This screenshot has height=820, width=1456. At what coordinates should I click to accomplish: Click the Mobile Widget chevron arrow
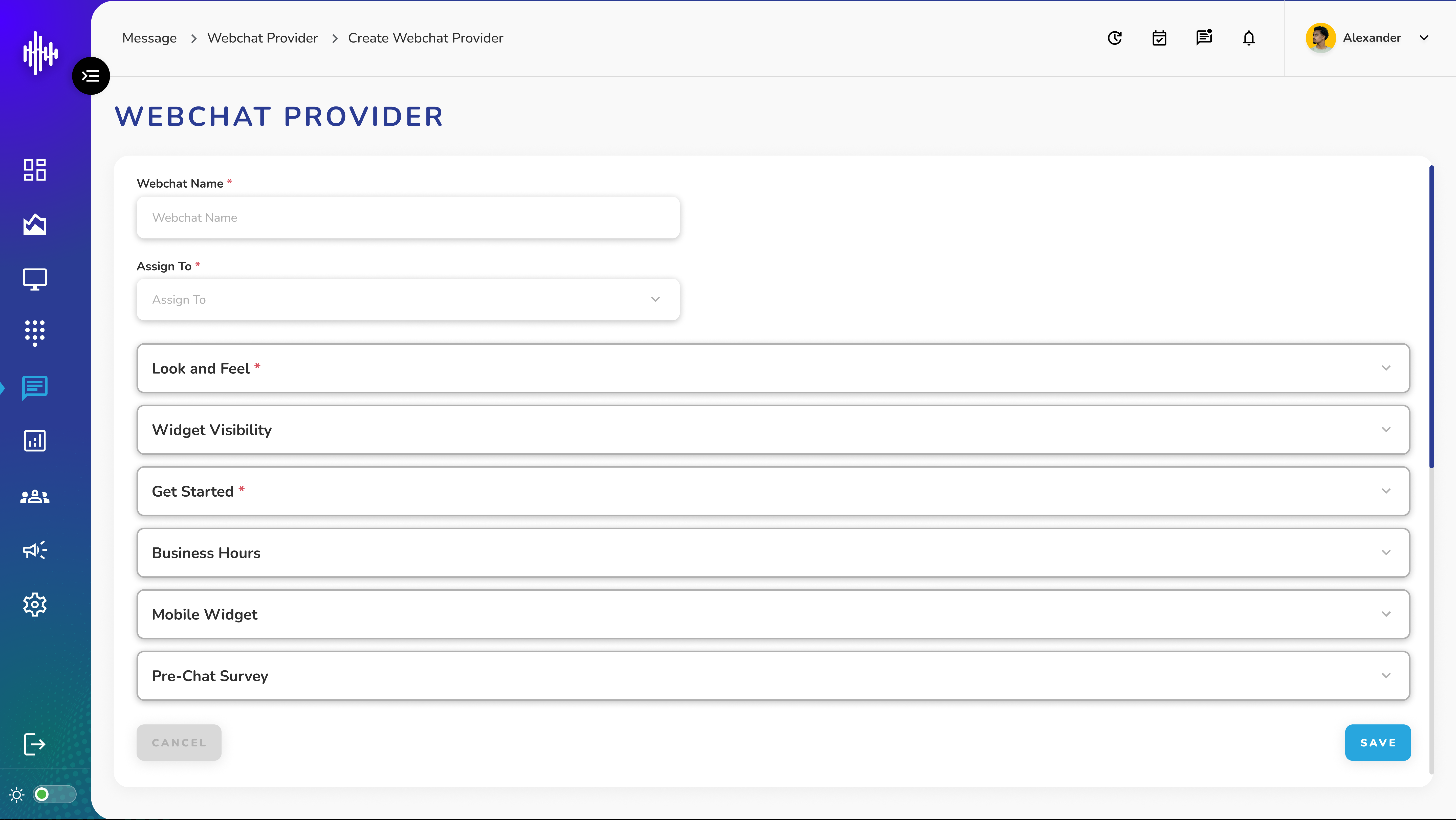(1386, 614)
